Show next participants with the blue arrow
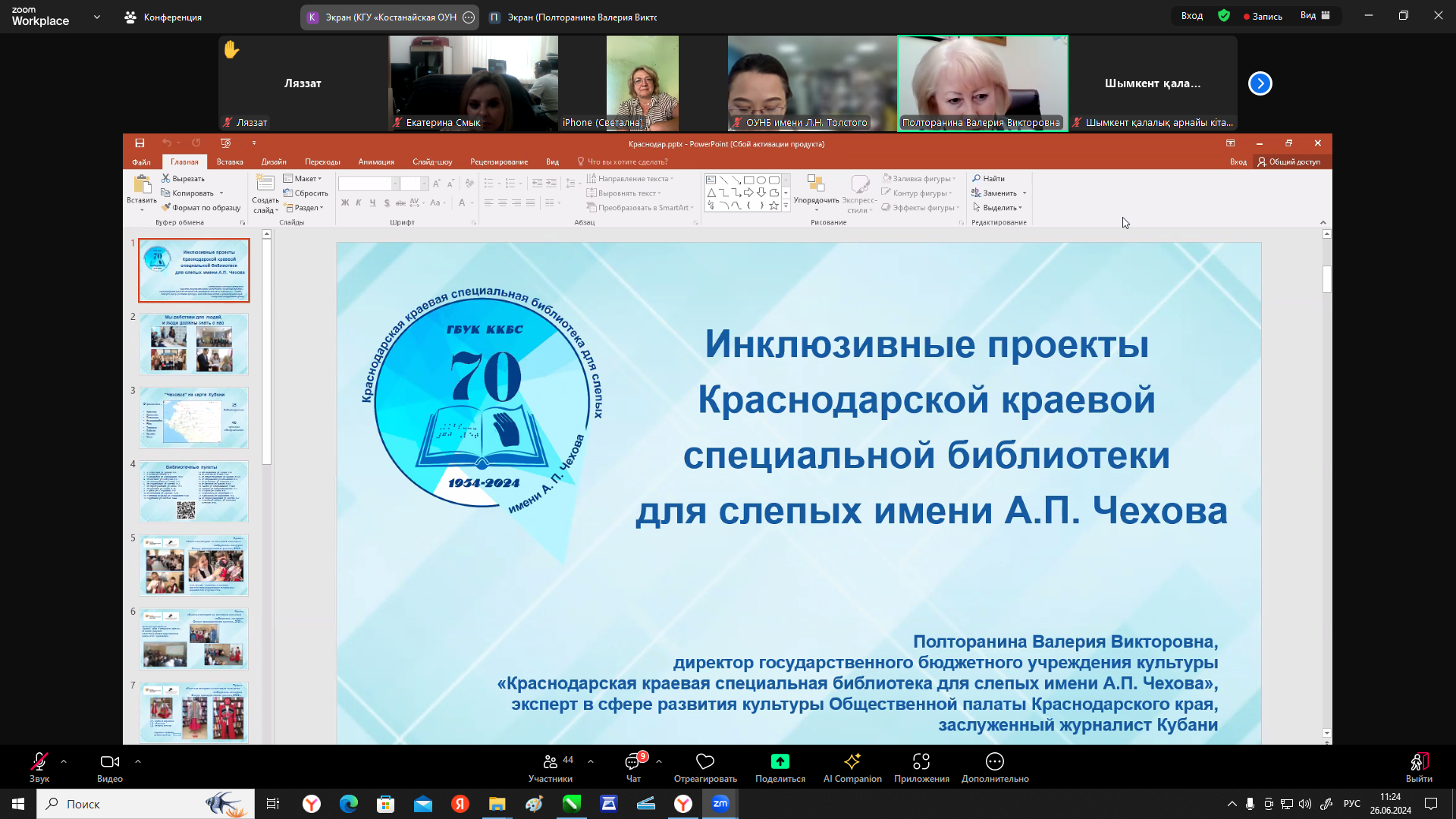 pos(1260,83)
